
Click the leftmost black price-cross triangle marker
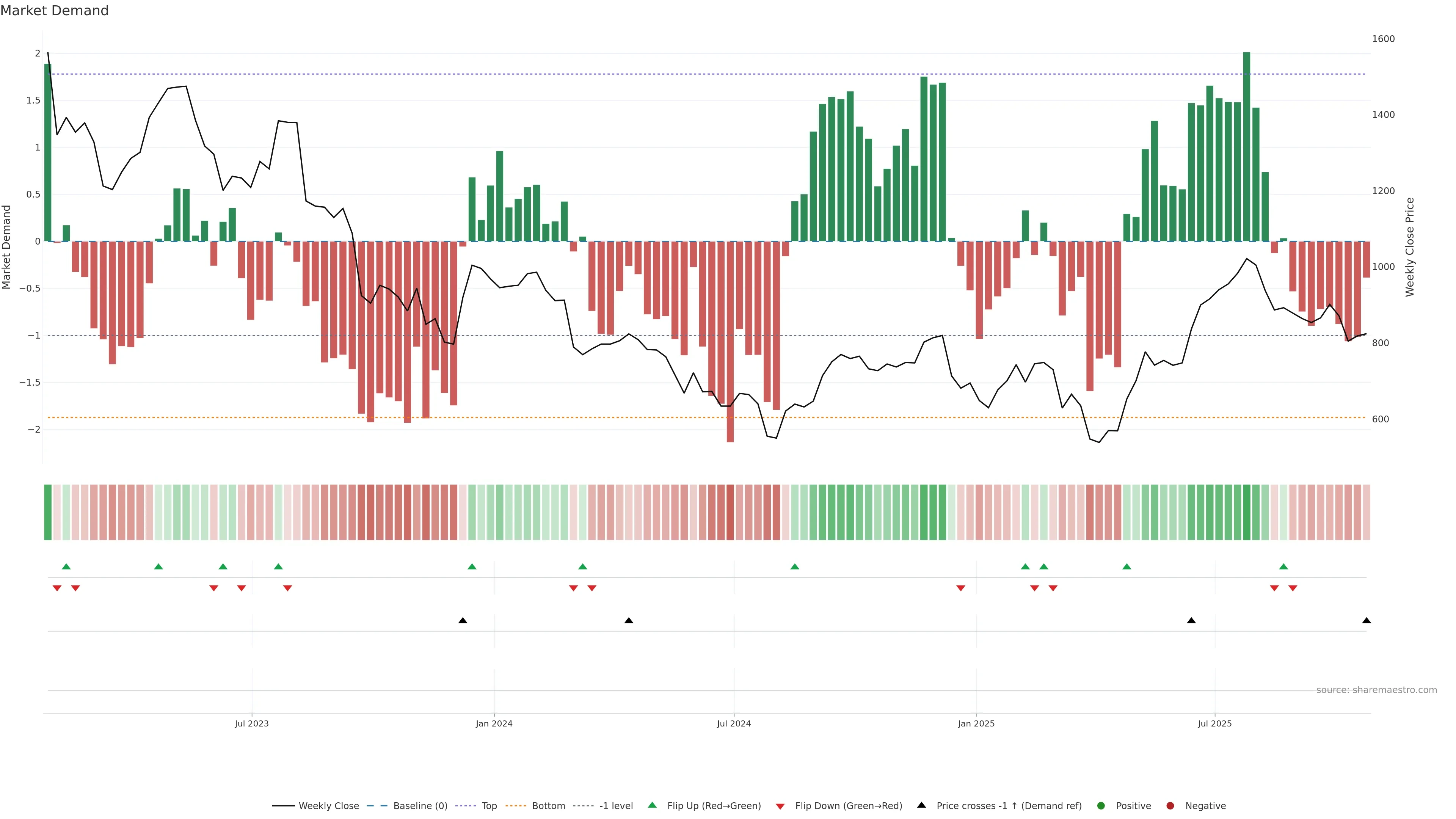click(x=462, y=621)
